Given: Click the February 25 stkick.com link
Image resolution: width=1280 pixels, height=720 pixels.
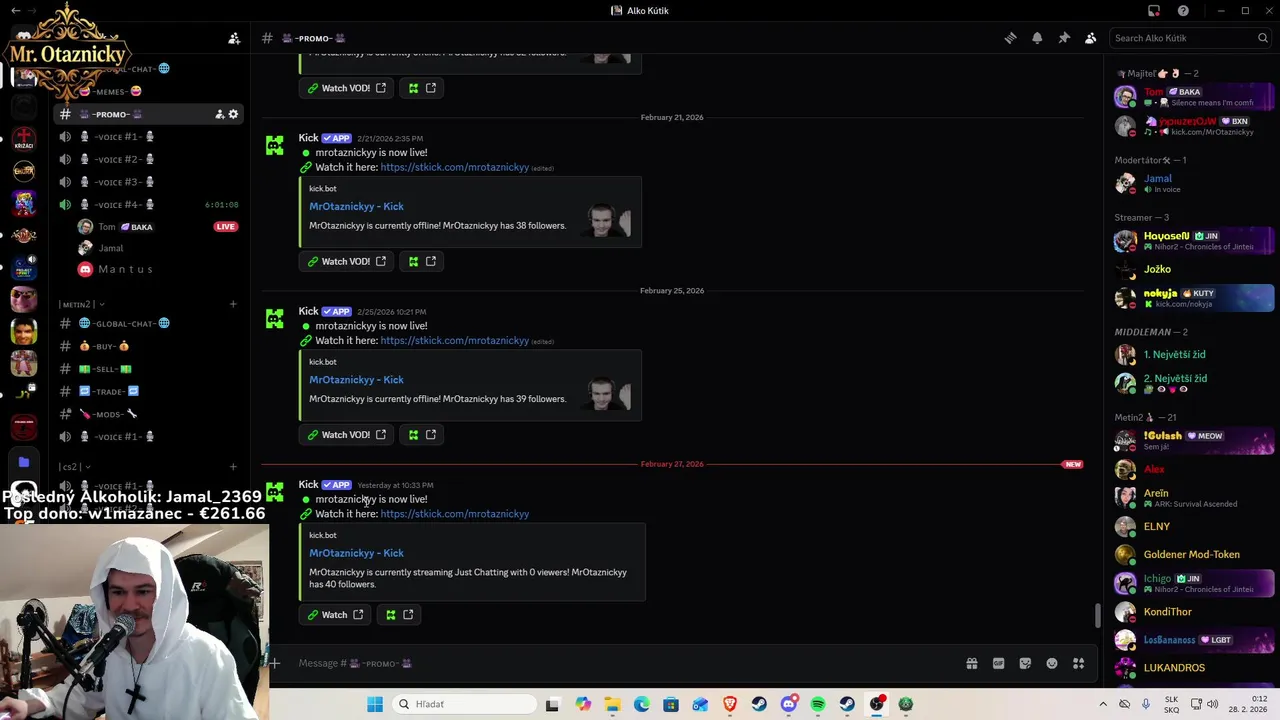Looking at the screenshot, I should (454, 340).
